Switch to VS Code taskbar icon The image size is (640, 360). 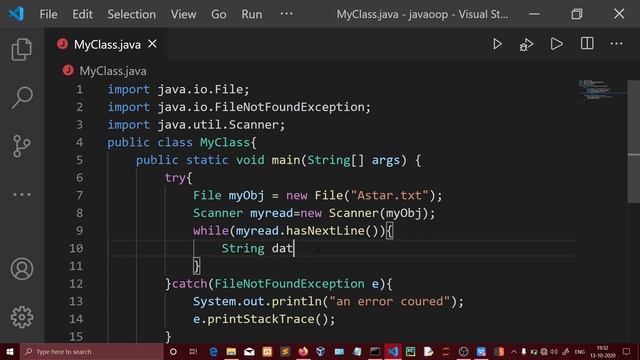pyautogui.click(x=393, y=351)
